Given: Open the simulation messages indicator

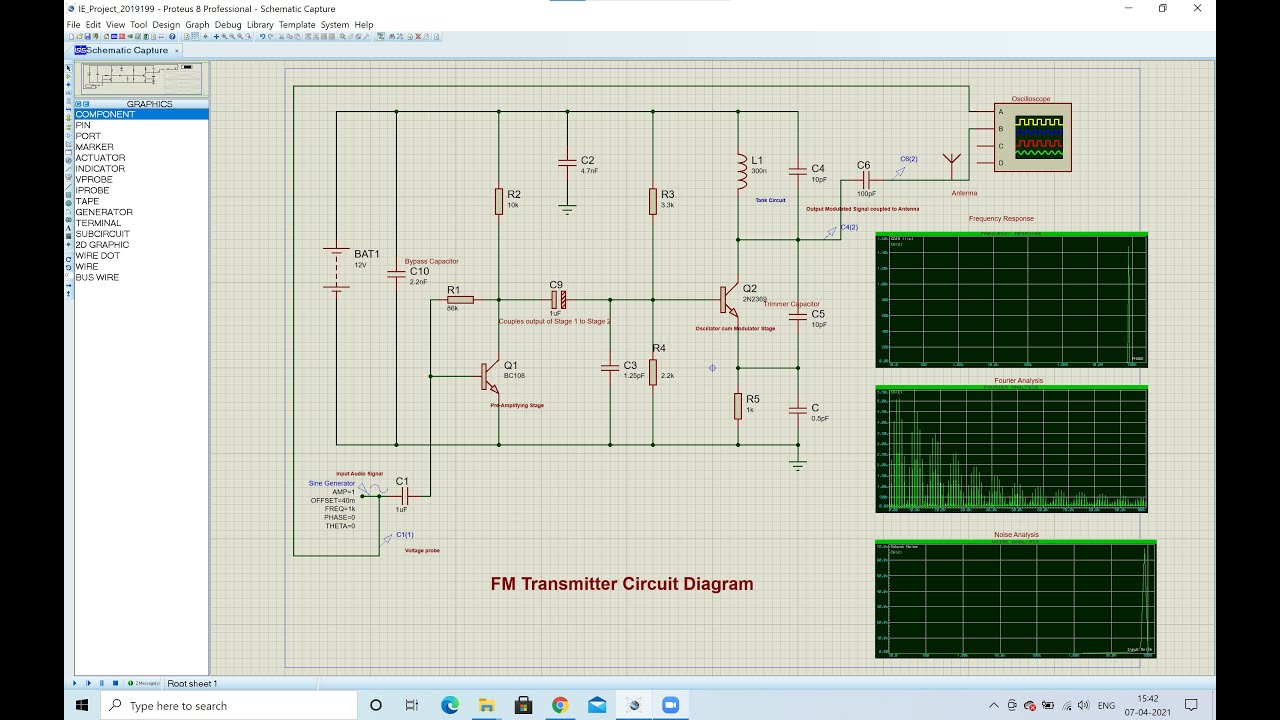Looking at the screenshot, I should click(x=143, y=683).
